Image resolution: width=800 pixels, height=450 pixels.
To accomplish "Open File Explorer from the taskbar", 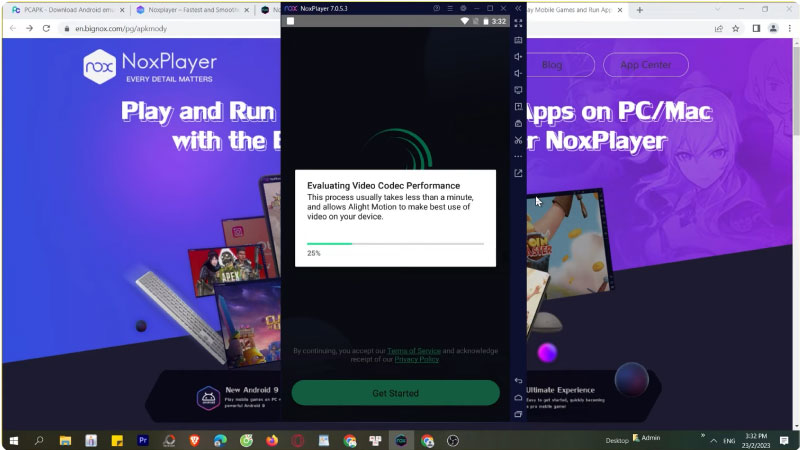I will [x=65, y=440].
